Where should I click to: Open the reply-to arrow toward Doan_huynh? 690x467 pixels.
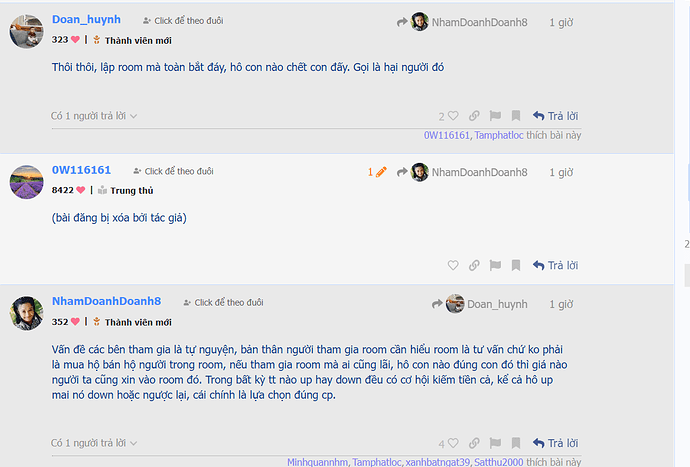click(480, 304)
